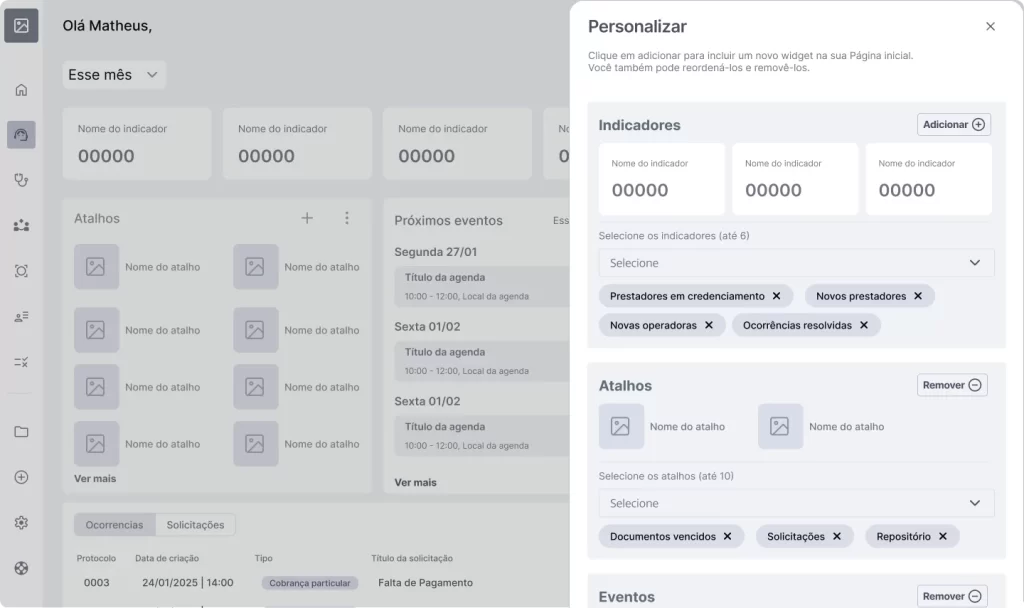Open the 'Selecione os atalhos' dropdown
This screenshot has height=608, width=1024.
coord(795,503)
